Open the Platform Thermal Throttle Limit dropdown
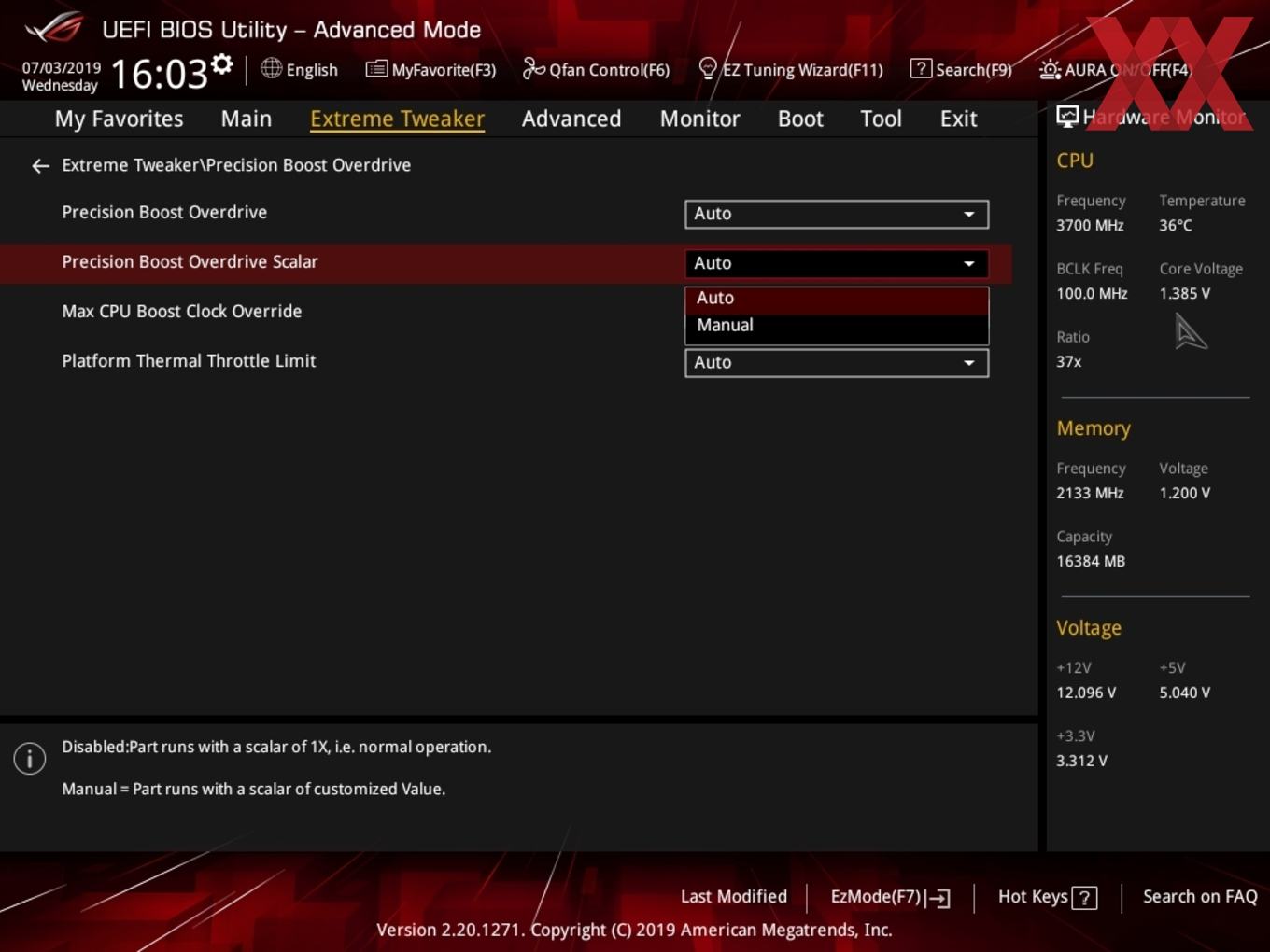 click(x=837, y=362)
